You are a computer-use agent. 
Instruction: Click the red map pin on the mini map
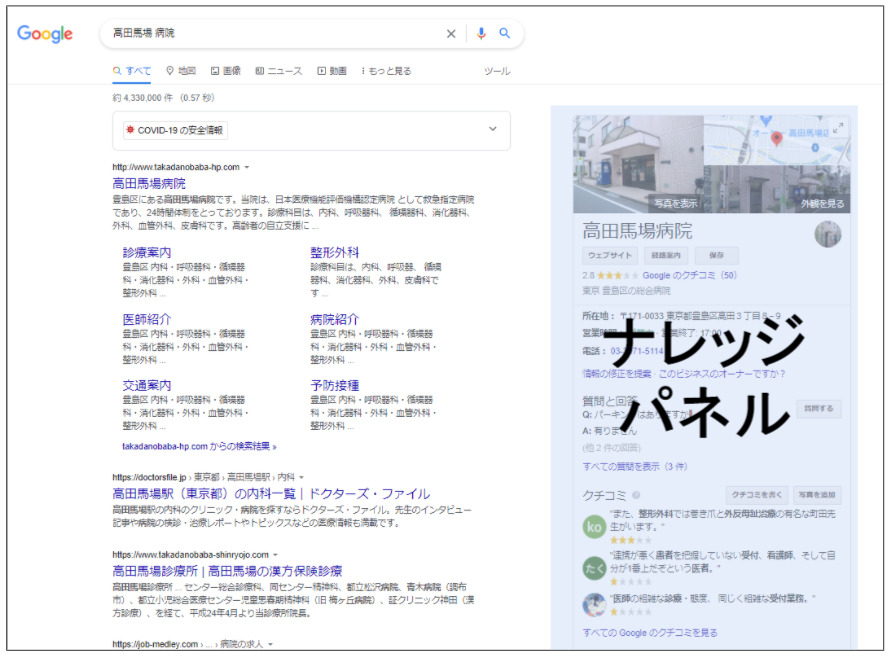(x=776, y=138)
